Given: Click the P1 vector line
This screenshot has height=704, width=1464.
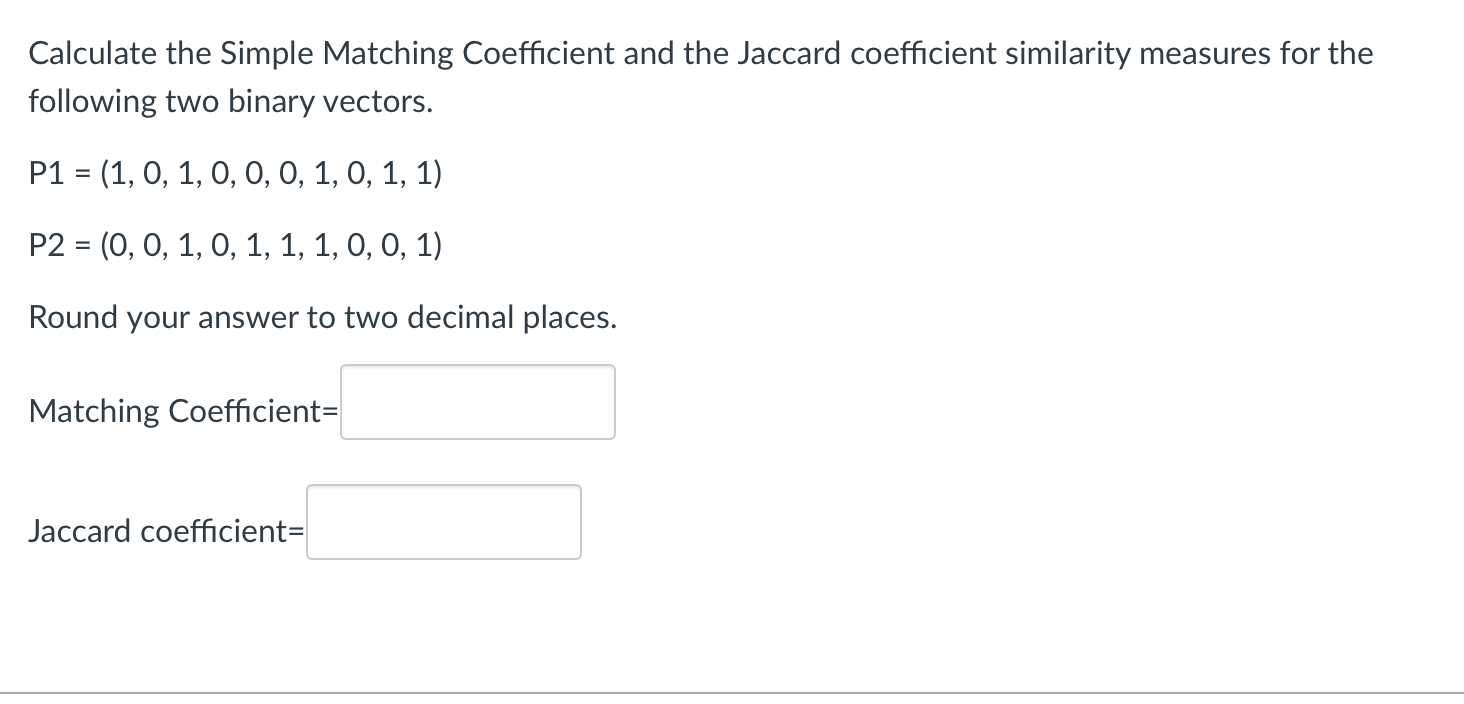Looking at the screenshot, I should pyautogui.click(x=235, y=173).
